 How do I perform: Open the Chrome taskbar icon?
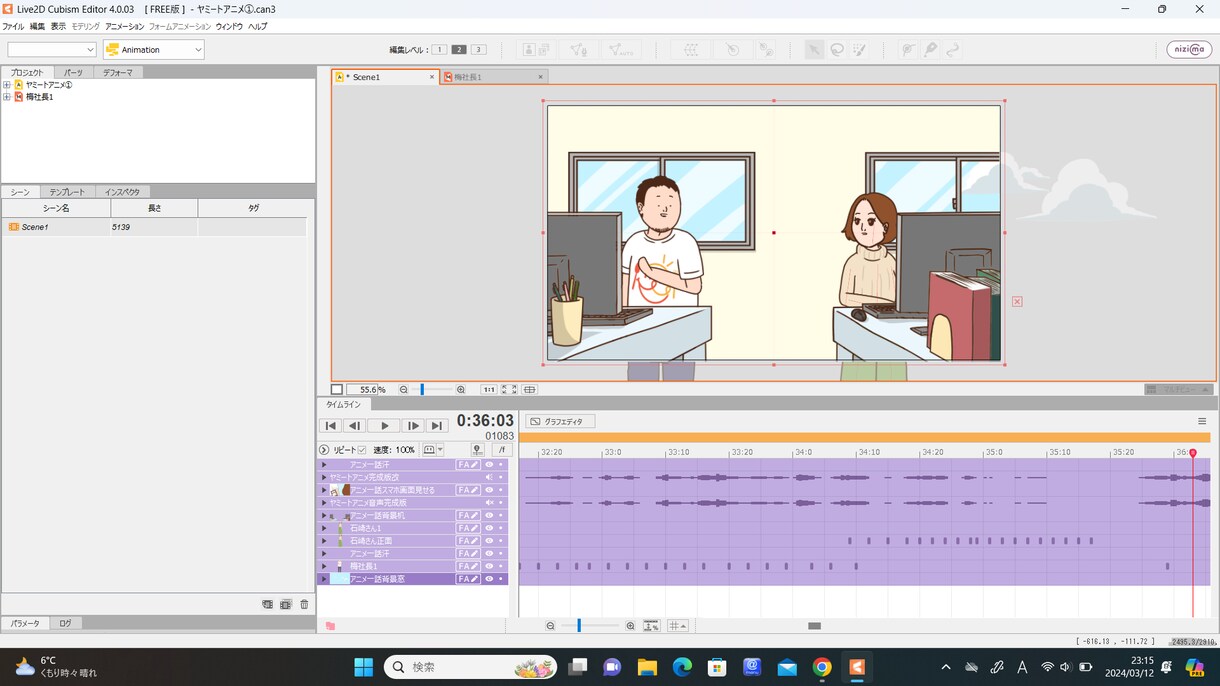tap(822, 667)
